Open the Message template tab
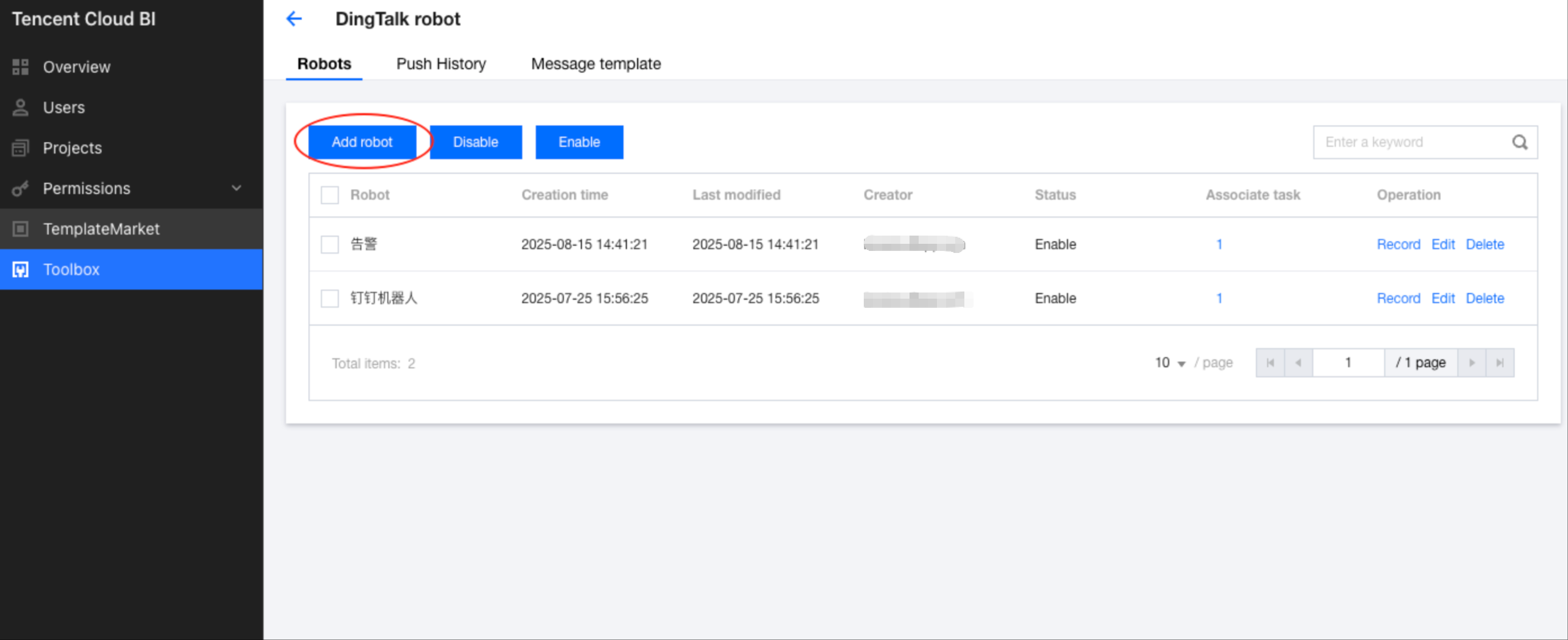Viewport: 1568px width, 640px height. point(595,64)
